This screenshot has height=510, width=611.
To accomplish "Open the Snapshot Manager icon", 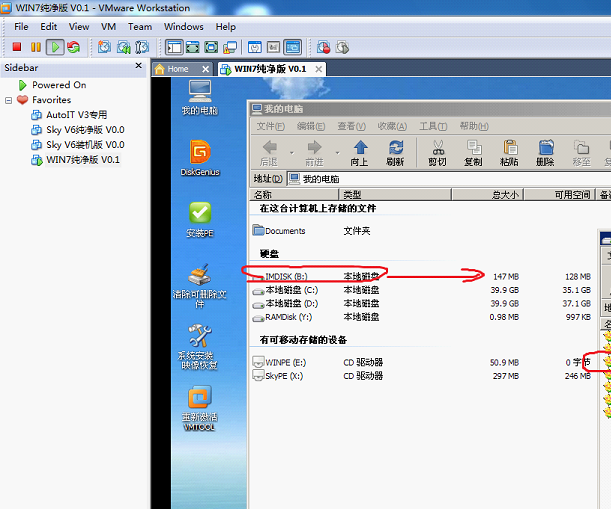I will (142, 47).
